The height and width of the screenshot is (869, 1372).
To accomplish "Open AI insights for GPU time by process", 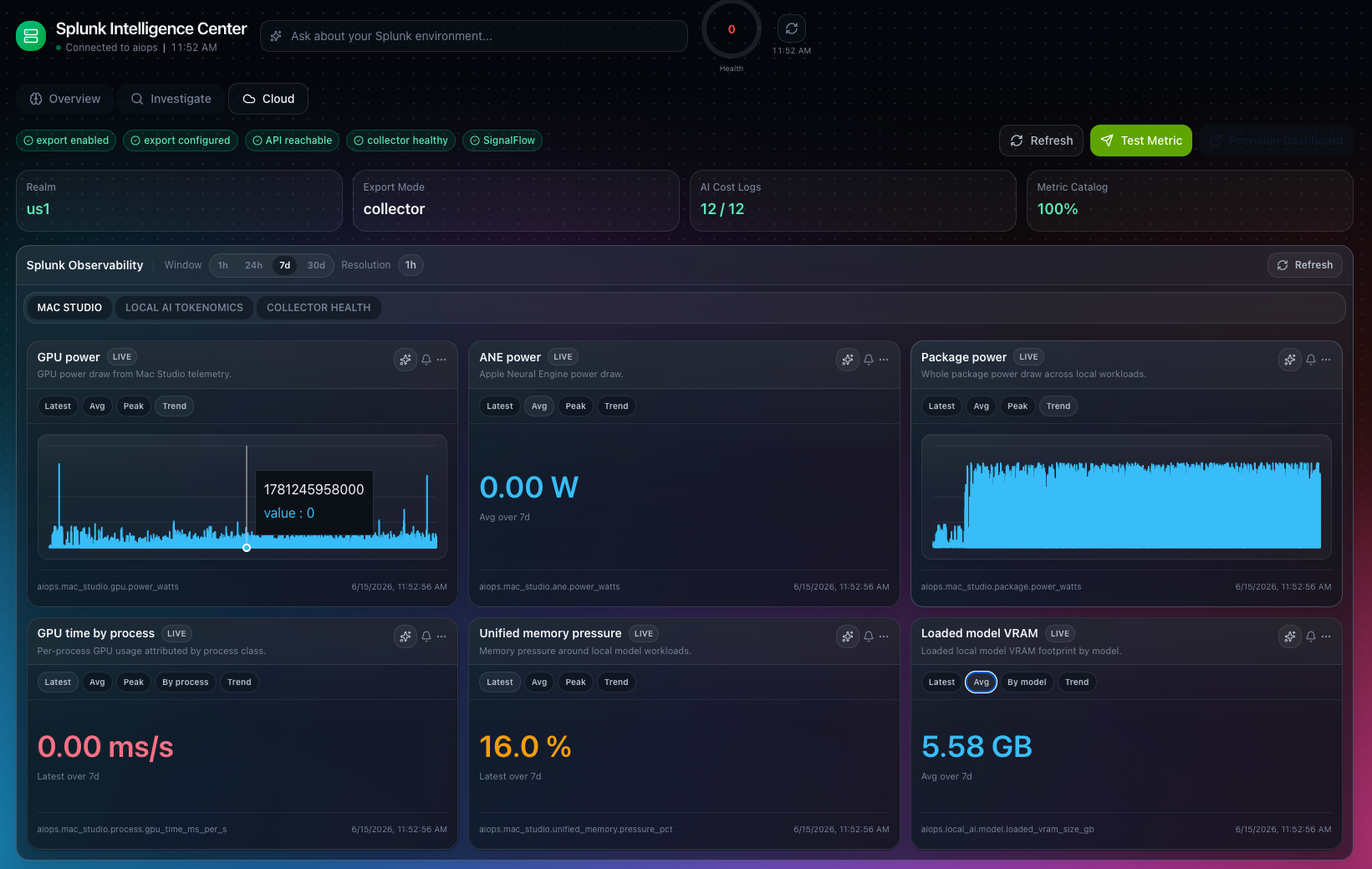I will coord(405,636).
